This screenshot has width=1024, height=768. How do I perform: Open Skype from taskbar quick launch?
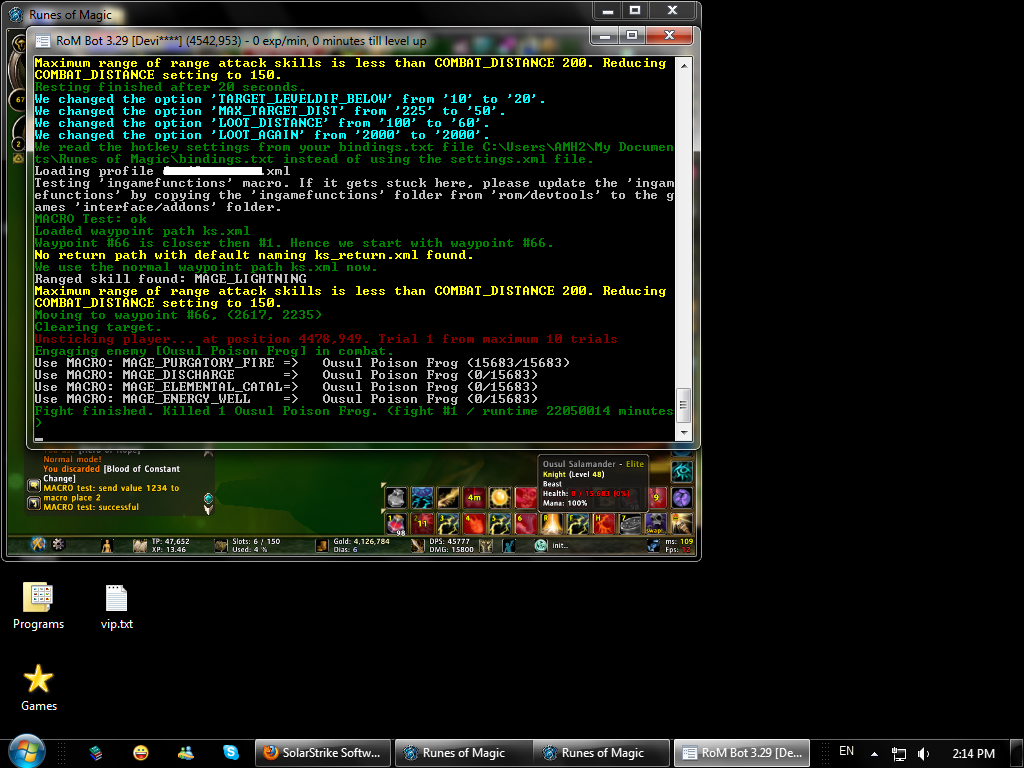click(x=231, y=752)
